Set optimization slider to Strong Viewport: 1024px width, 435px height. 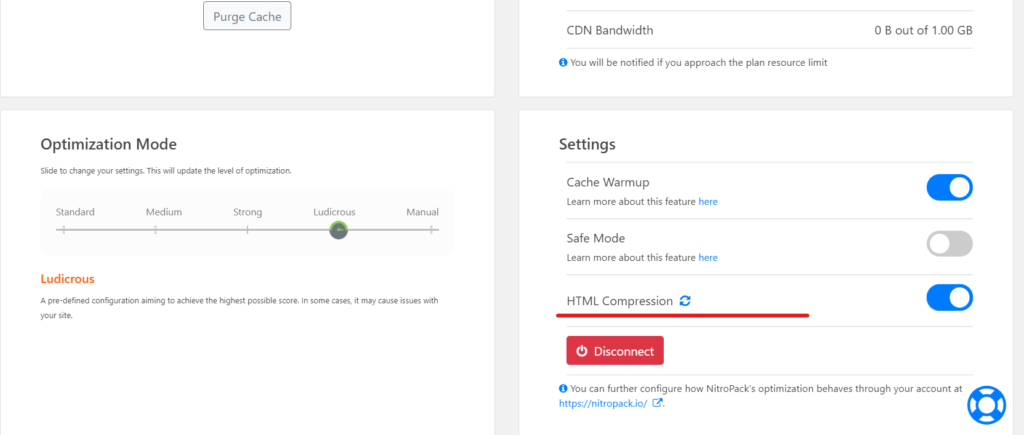click(248, 229)
